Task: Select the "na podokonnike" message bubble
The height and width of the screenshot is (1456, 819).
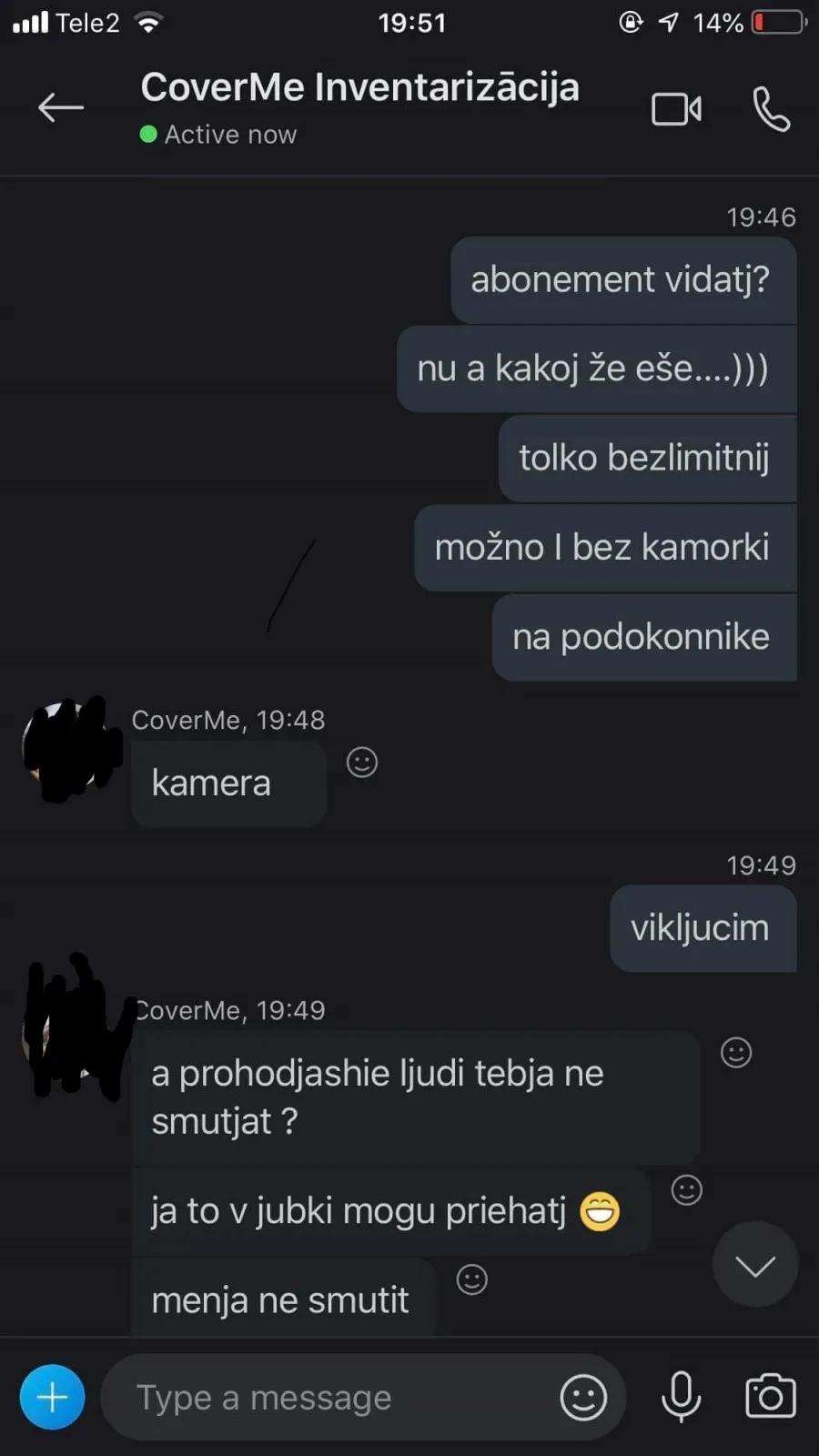Action: tap(644, 637)
